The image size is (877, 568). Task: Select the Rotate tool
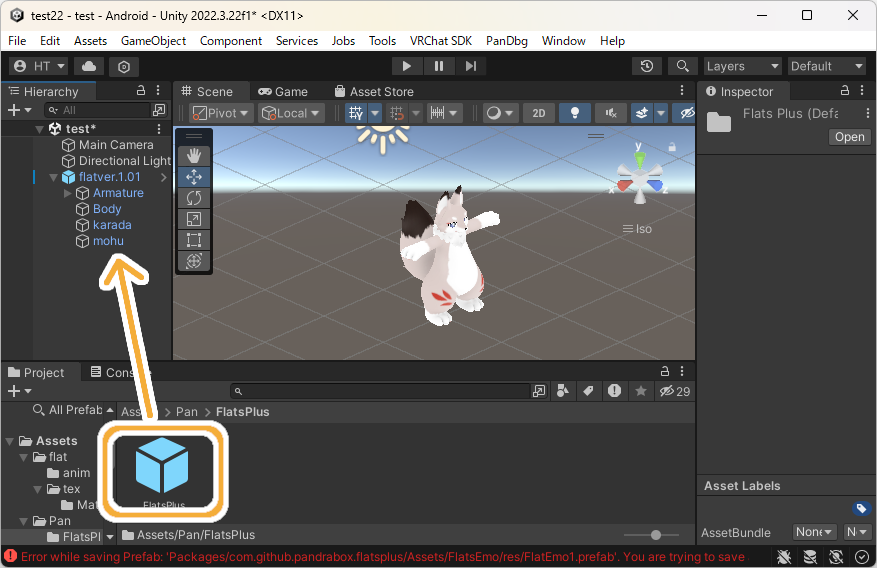[x=194, y=198]
